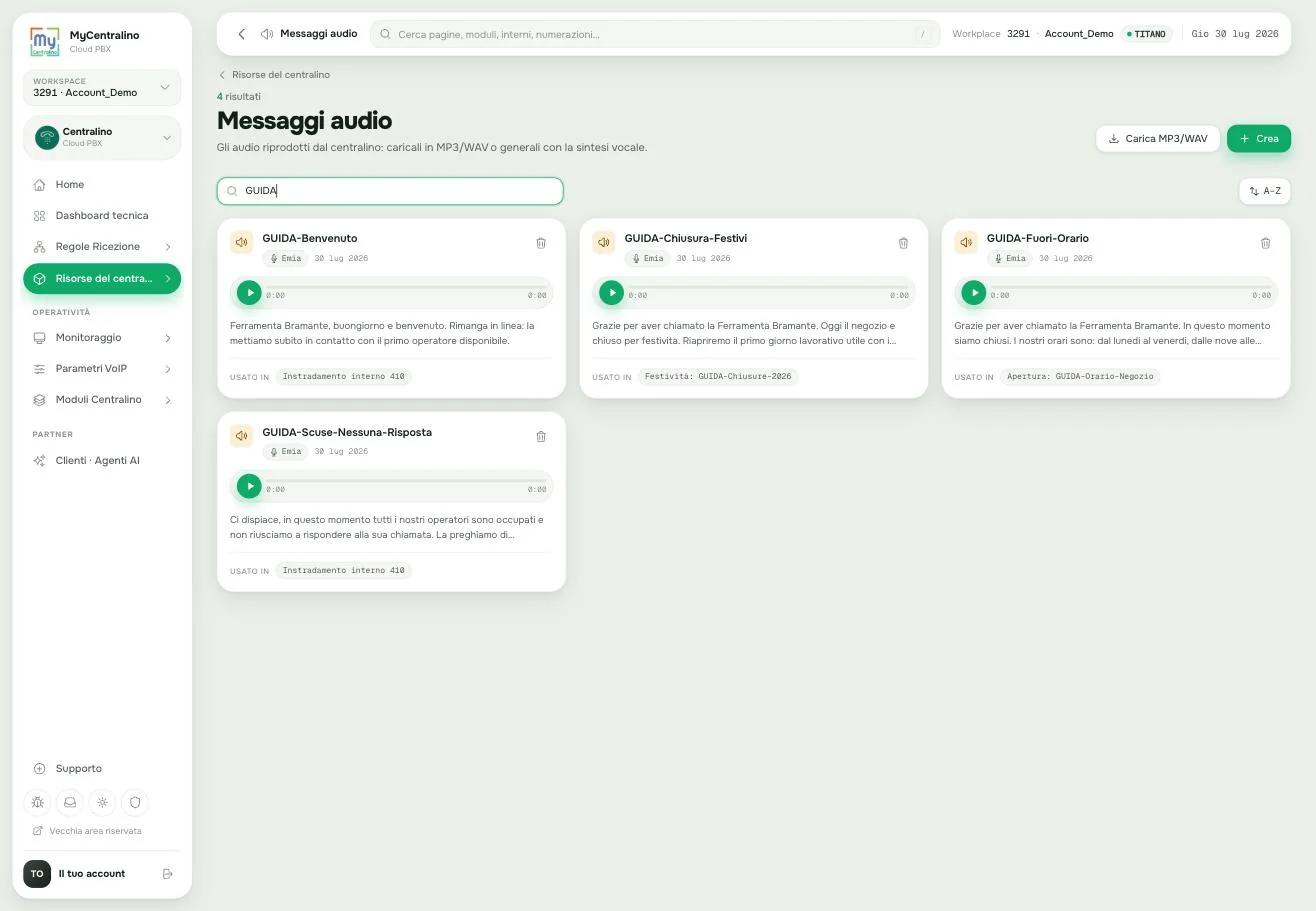The image size is (1316, 911).
Task: Open the inbox icon in sidebar footer
Action: tap(70, 802)
